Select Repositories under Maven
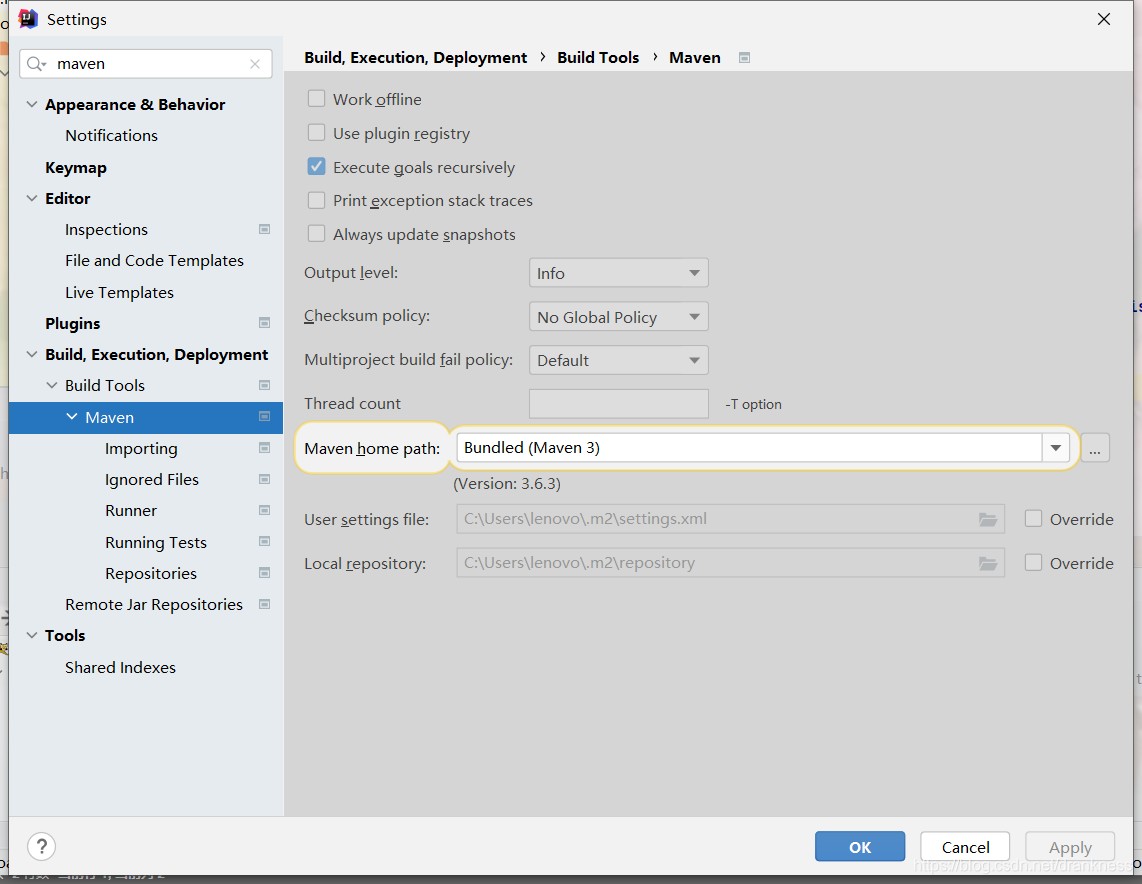Viewport: 1142px width, 884px height. [151, 574]
